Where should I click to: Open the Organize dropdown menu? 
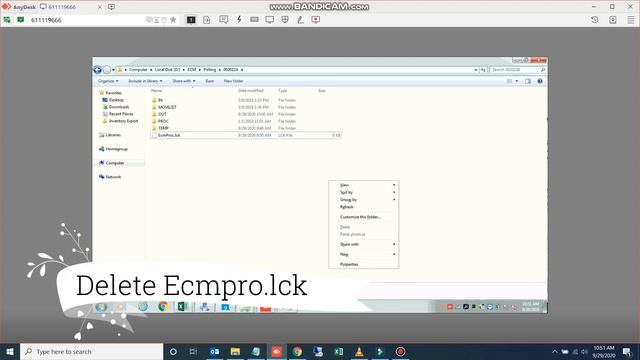(x=108, y=81)
